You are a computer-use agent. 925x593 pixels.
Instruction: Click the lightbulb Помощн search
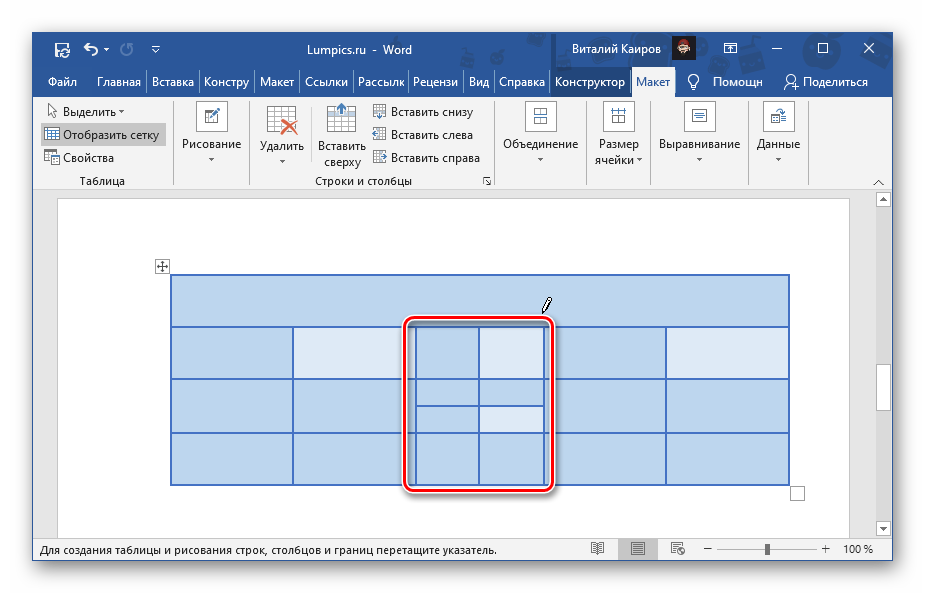click(725, 82)
